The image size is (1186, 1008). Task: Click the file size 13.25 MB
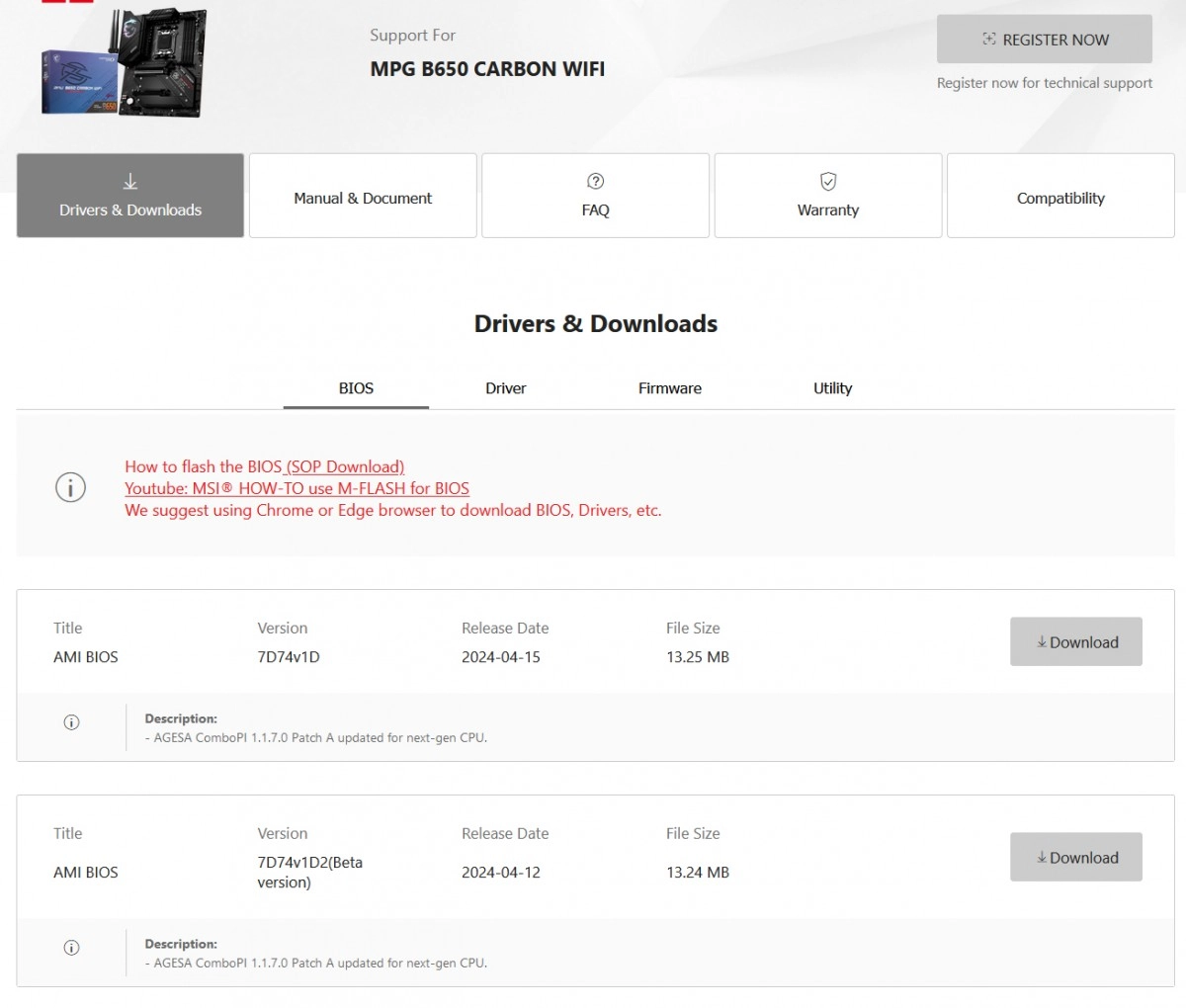698,657
